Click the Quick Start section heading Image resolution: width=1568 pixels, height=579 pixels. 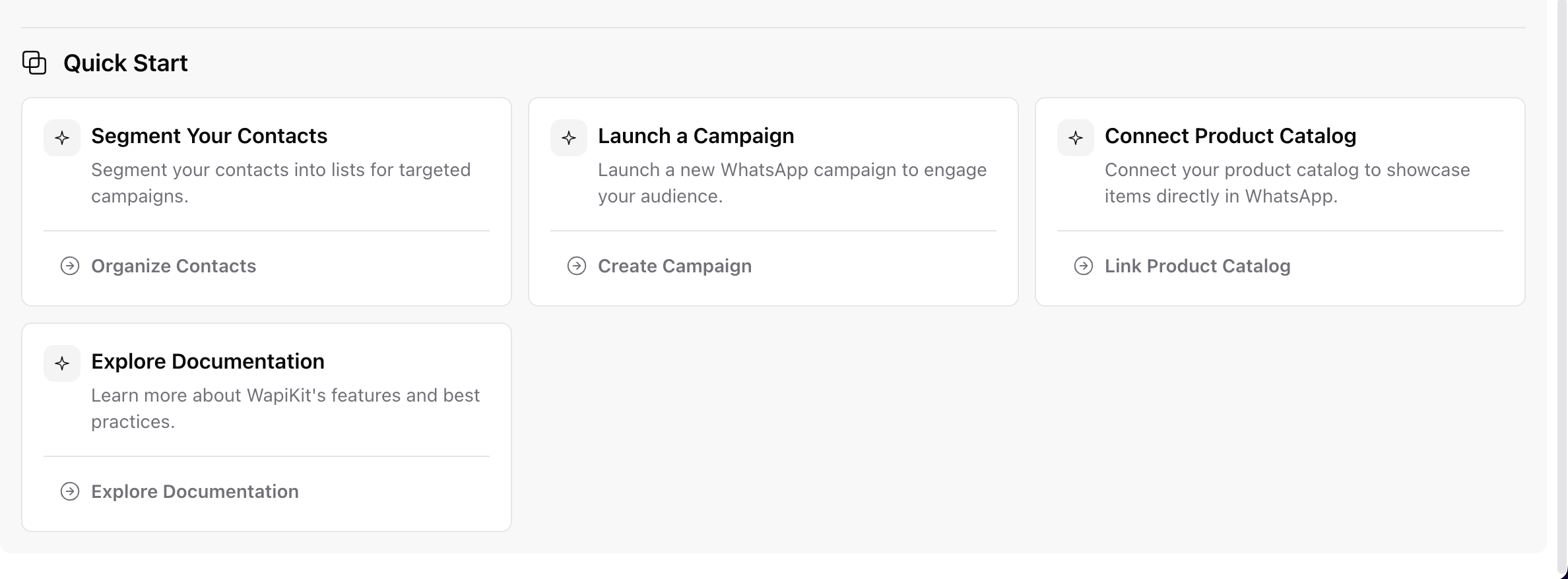[x=125, y=63]
